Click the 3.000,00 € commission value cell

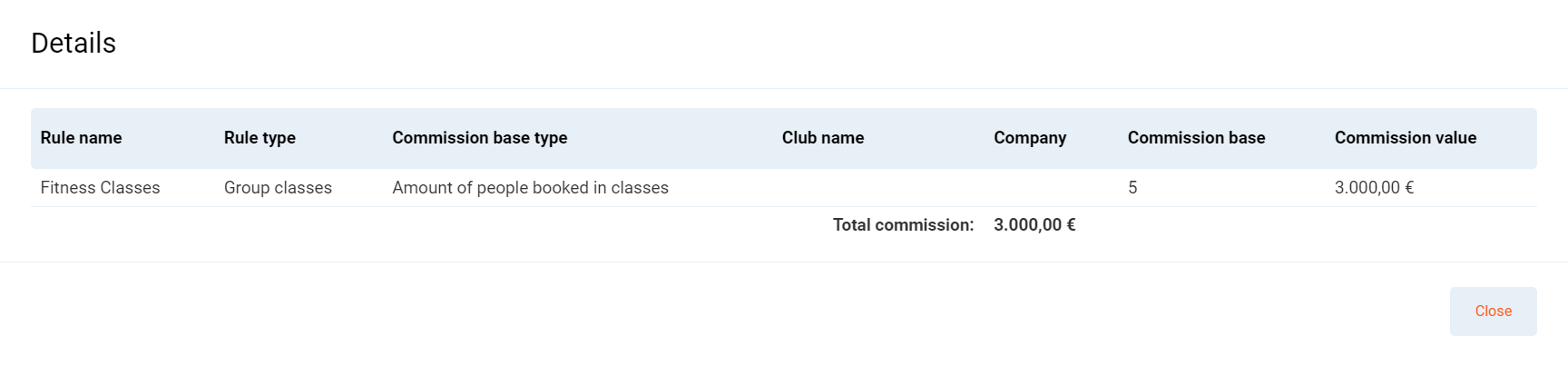click(1373, 188)
